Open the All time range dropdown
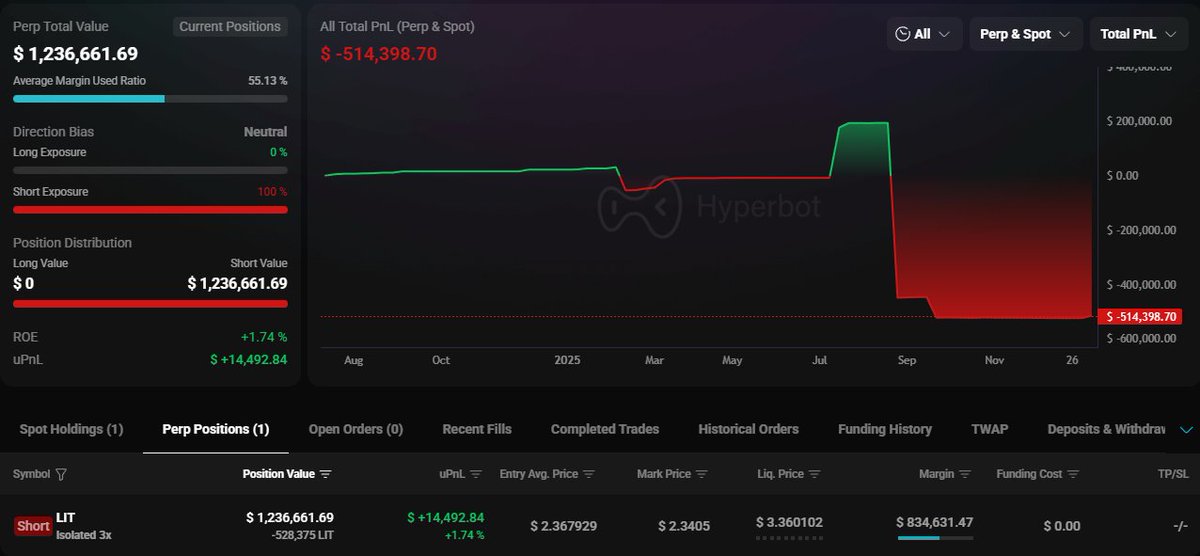The width and height of the screenshot is (1200, 556). pyautogui.click(x=923, y=34)
